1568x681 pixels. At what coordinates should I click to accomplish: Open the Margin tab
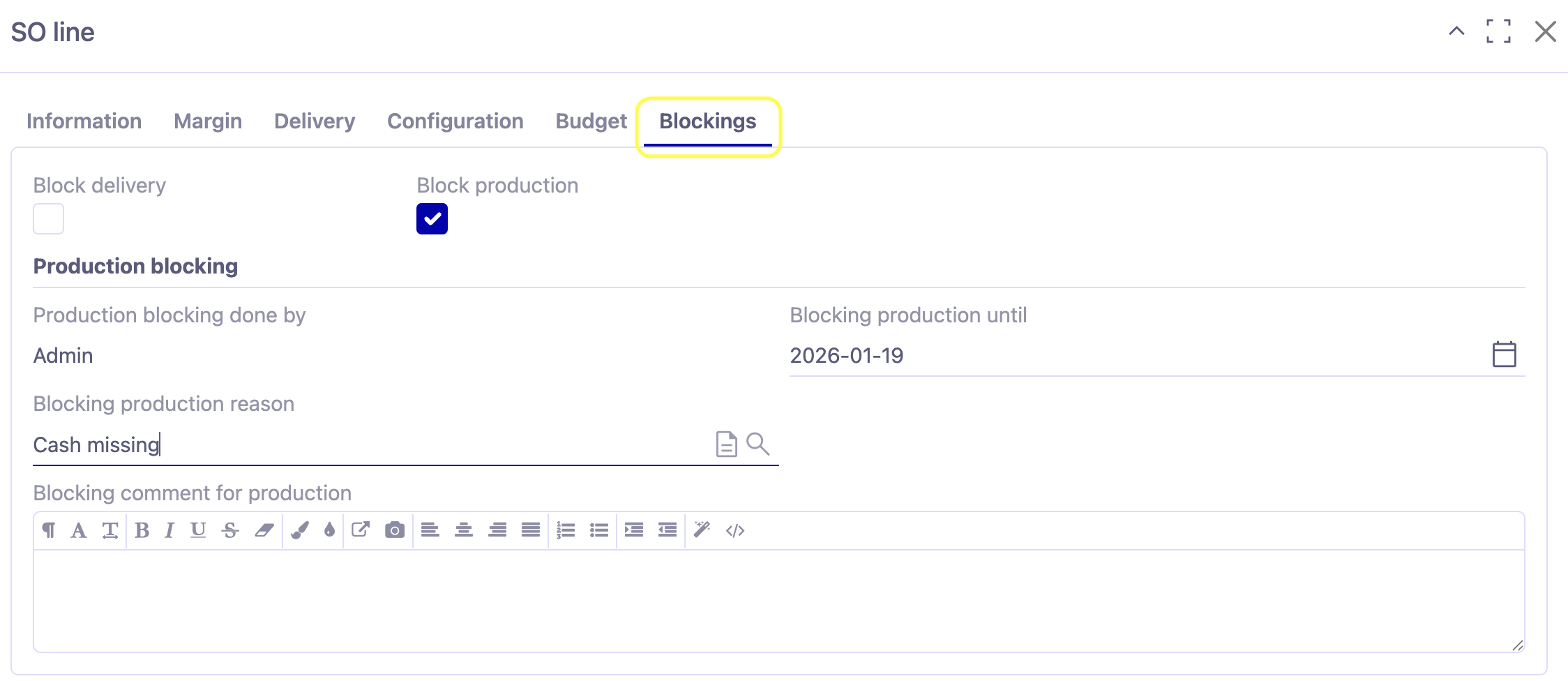click(x=208, y=121)
